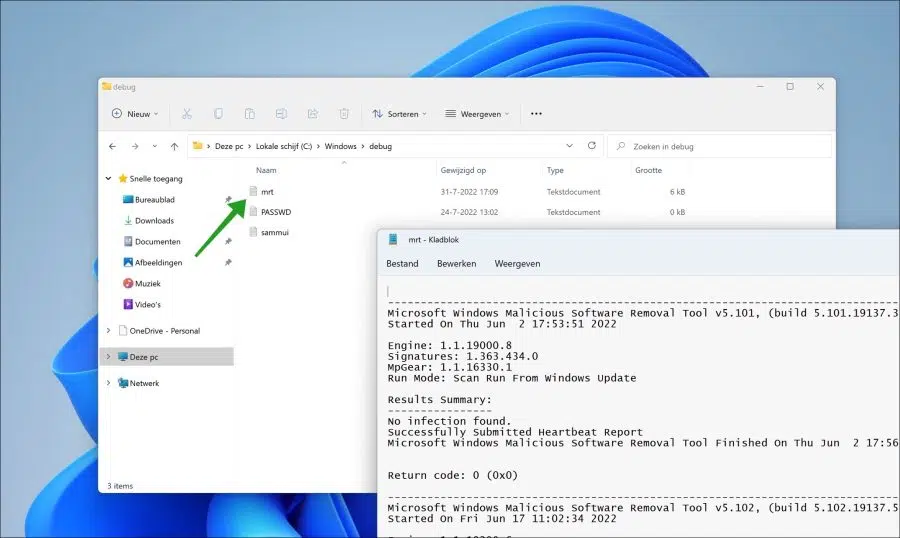Viewport: 900px width, 538px height.
Task: Sort by Gewijzigd op column header
Action: tap(463, 170)
